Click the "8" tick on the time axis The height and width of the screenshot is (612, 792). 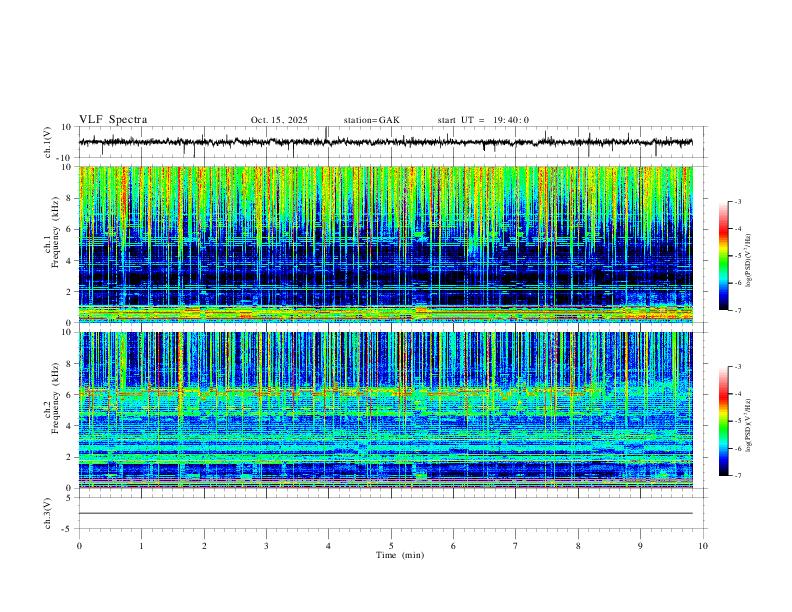point(578,546)
